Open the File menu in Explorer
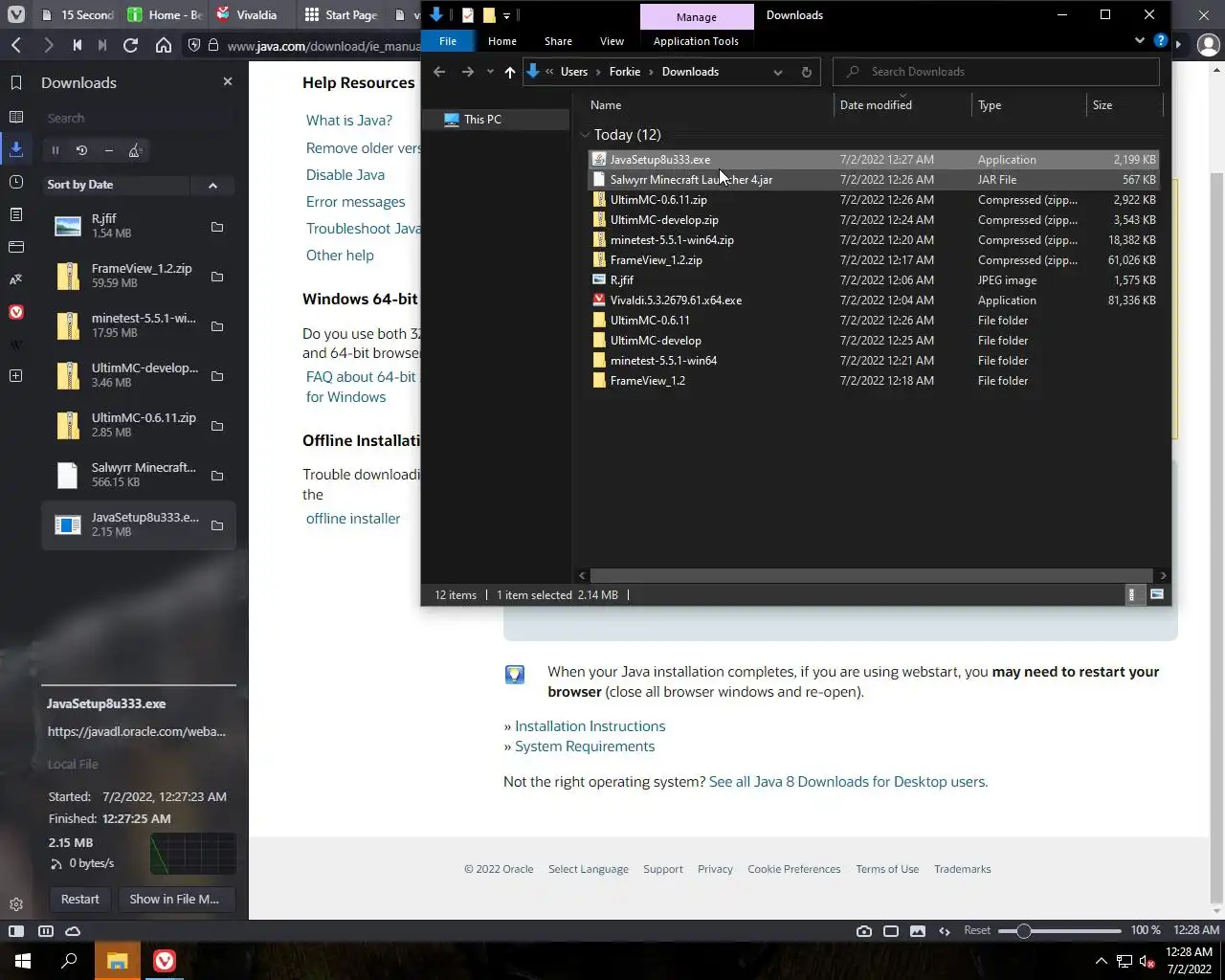This screenshot has height=980, width=1225. pyautogui.click(x=448, y=41)
